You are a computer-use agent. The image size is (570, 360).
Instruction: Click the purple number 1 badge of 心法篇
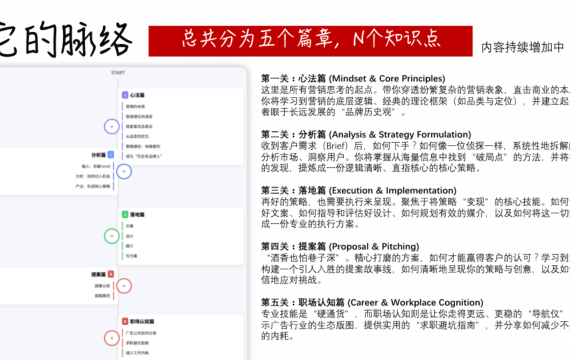125,95
